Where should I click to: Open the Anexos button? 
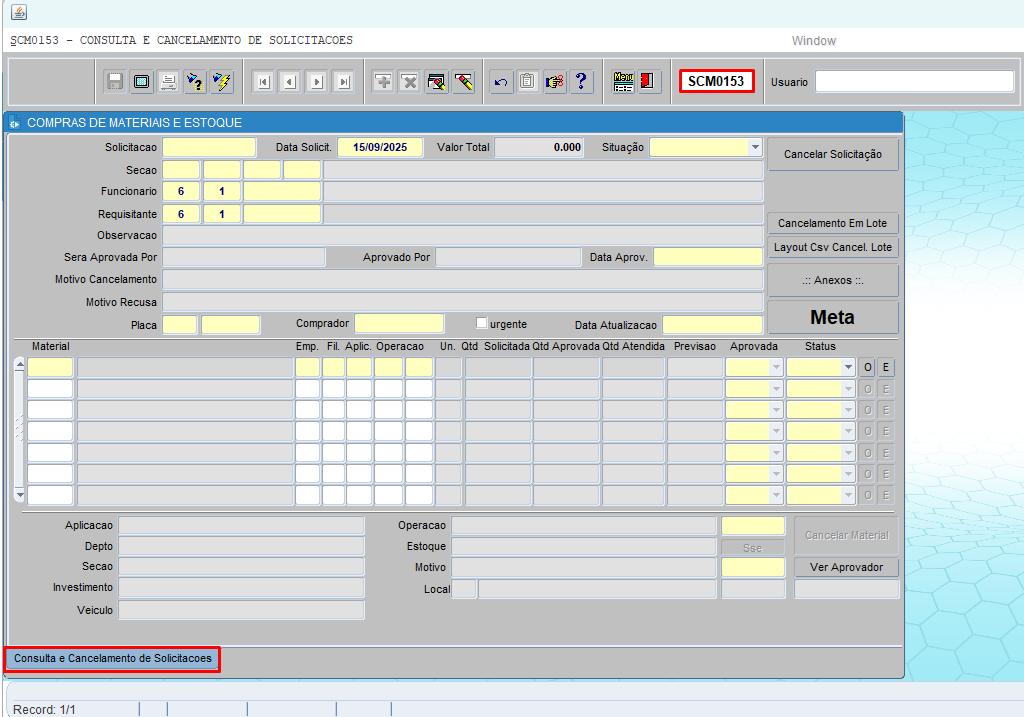832,281
